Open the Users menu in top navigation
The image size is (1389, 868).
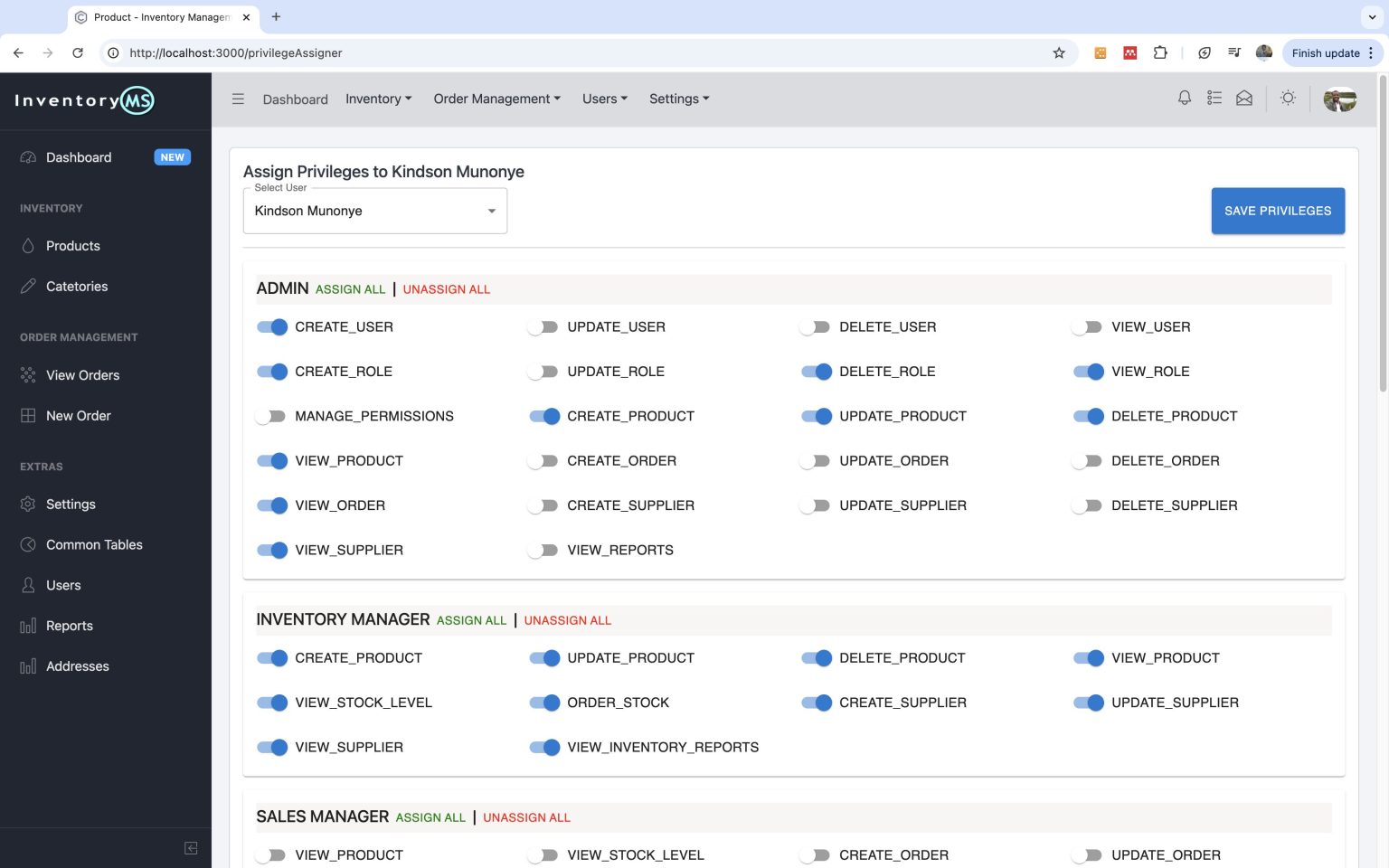point(604,99)
